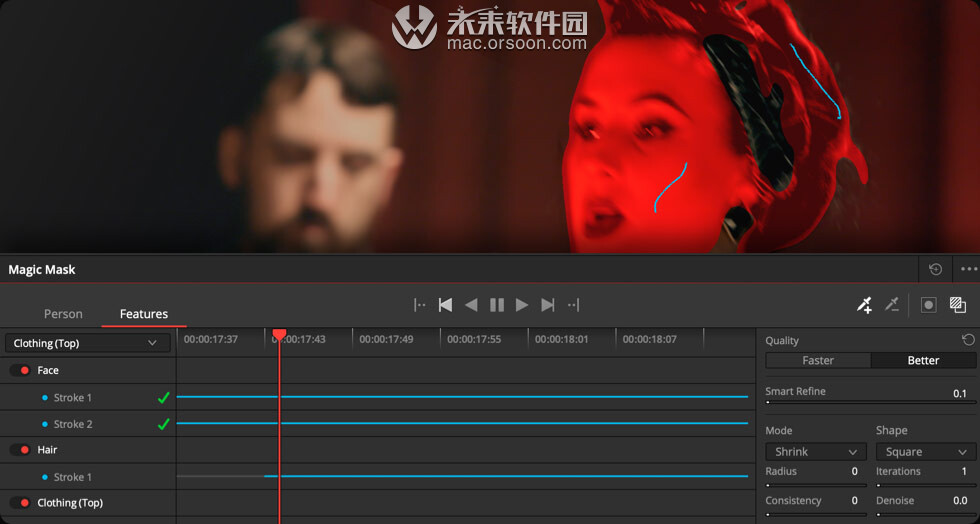Click timecode 00:00:18:07 on the ruler
The image size is (980, 524).
(x=649, y=340)
